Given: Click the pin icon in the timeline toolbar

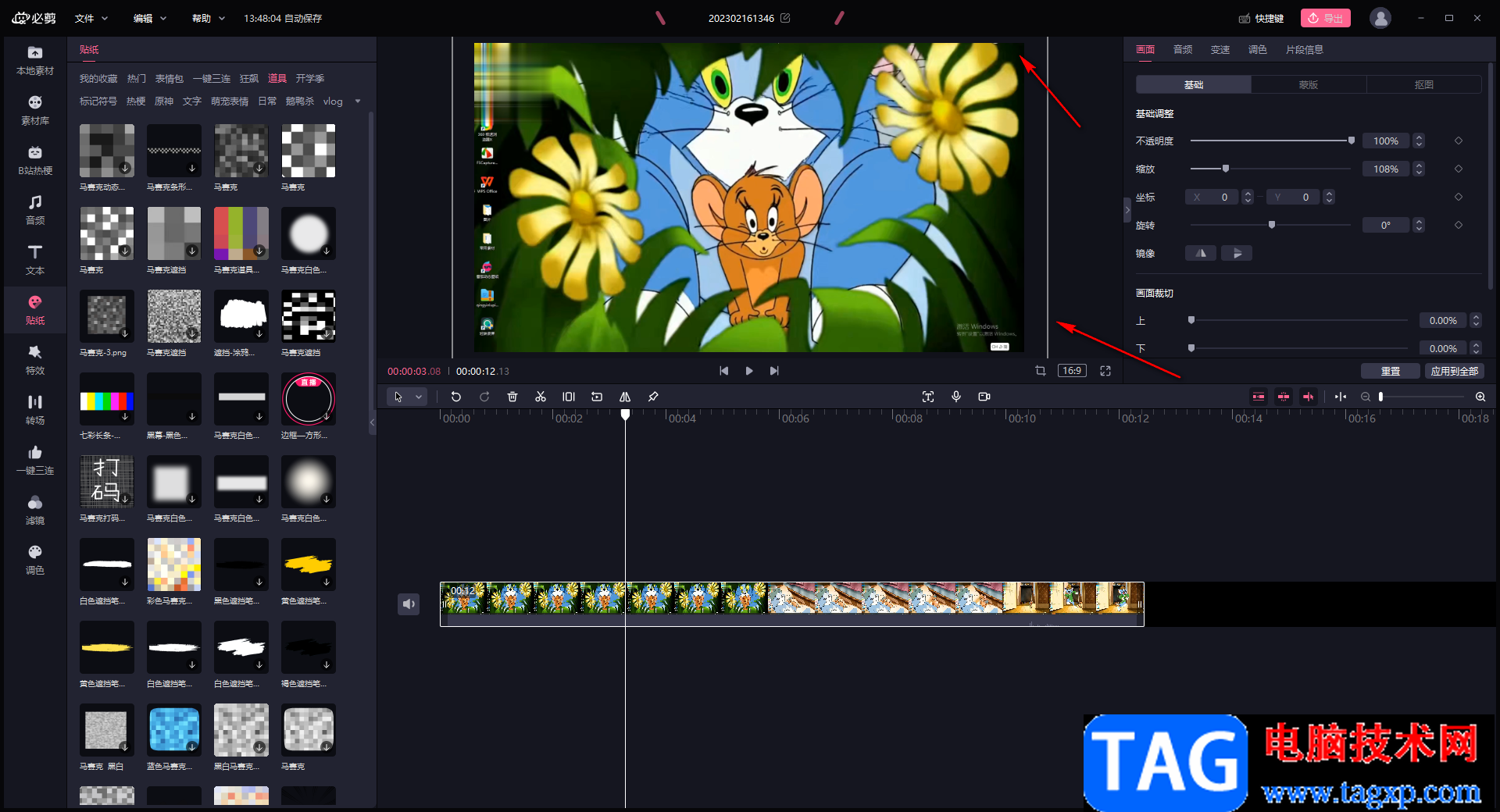Looking at the screenshot, I should coord(653,397).
